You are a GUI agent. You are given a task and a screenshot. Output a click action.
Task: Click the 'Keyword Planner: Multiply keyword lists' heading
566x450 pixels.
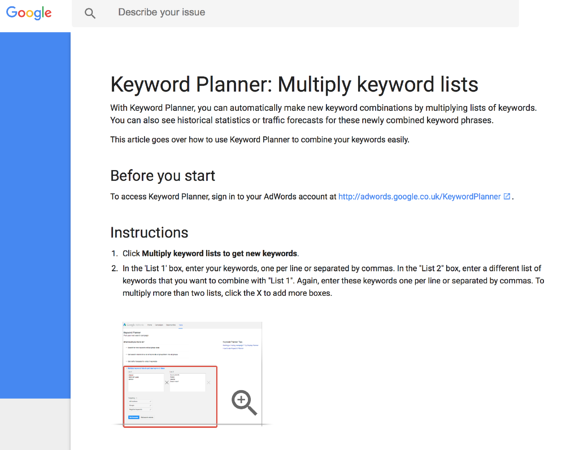click(x=294, y=84)
